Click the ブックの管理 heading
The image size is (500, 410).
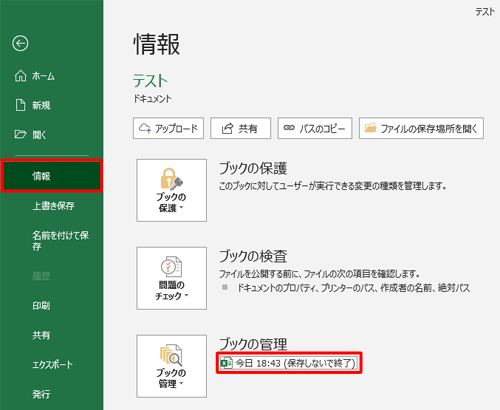(x=253, y=344)
